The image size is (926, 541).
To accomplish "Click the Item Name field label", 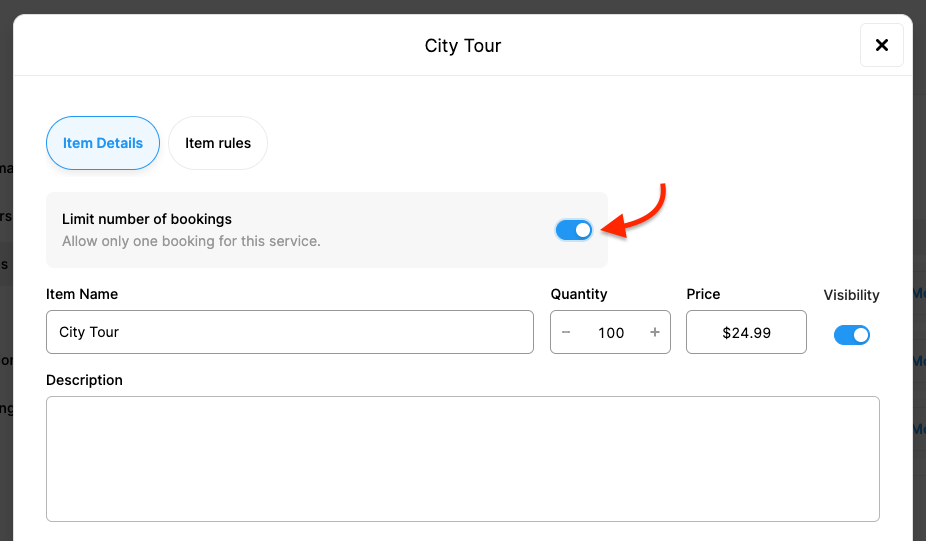I will tap(82, 294).
